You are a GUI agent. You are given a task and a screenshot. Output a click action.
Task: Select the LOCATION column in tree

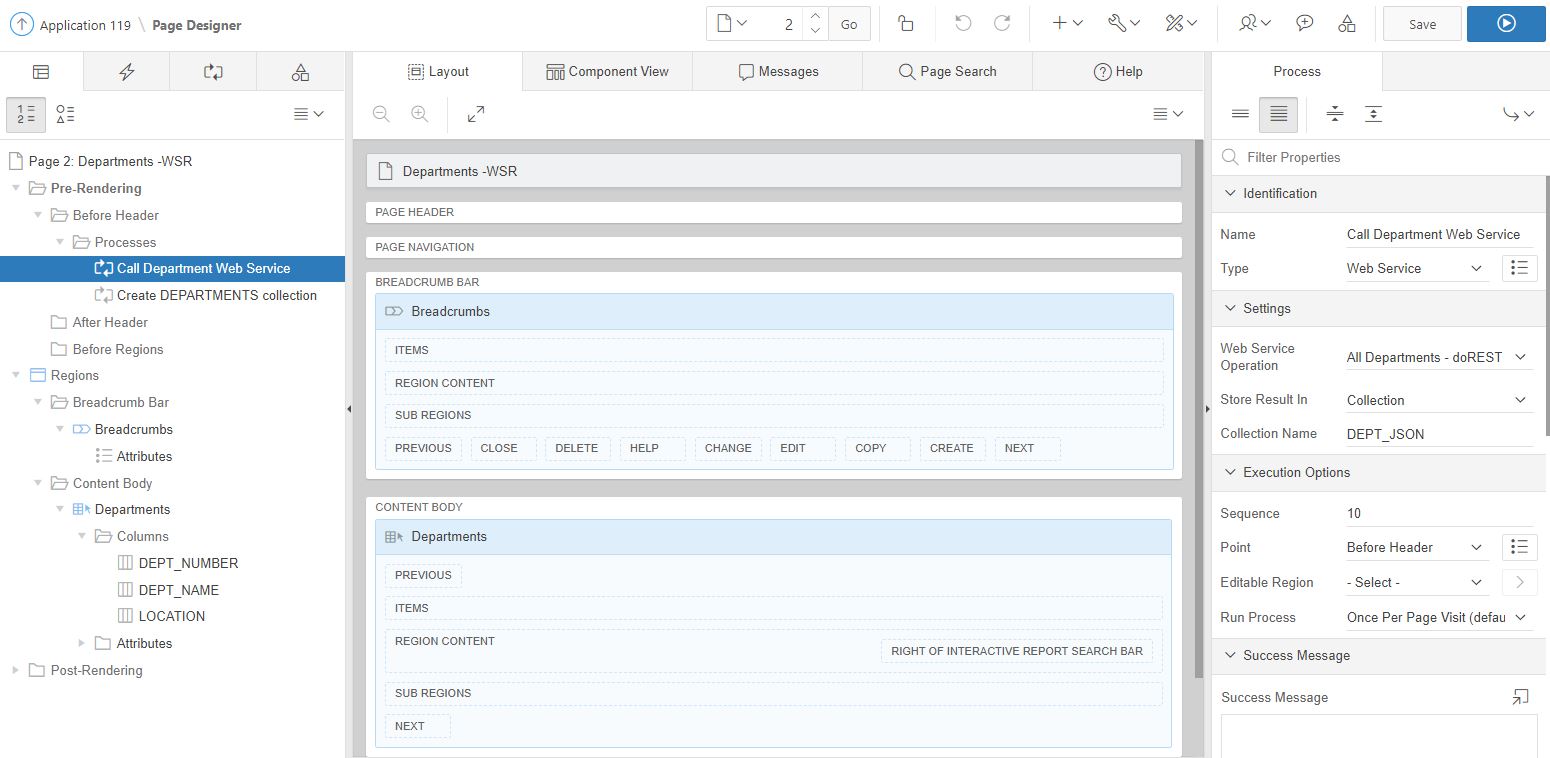pyautogui.click(x=172, y=616)
